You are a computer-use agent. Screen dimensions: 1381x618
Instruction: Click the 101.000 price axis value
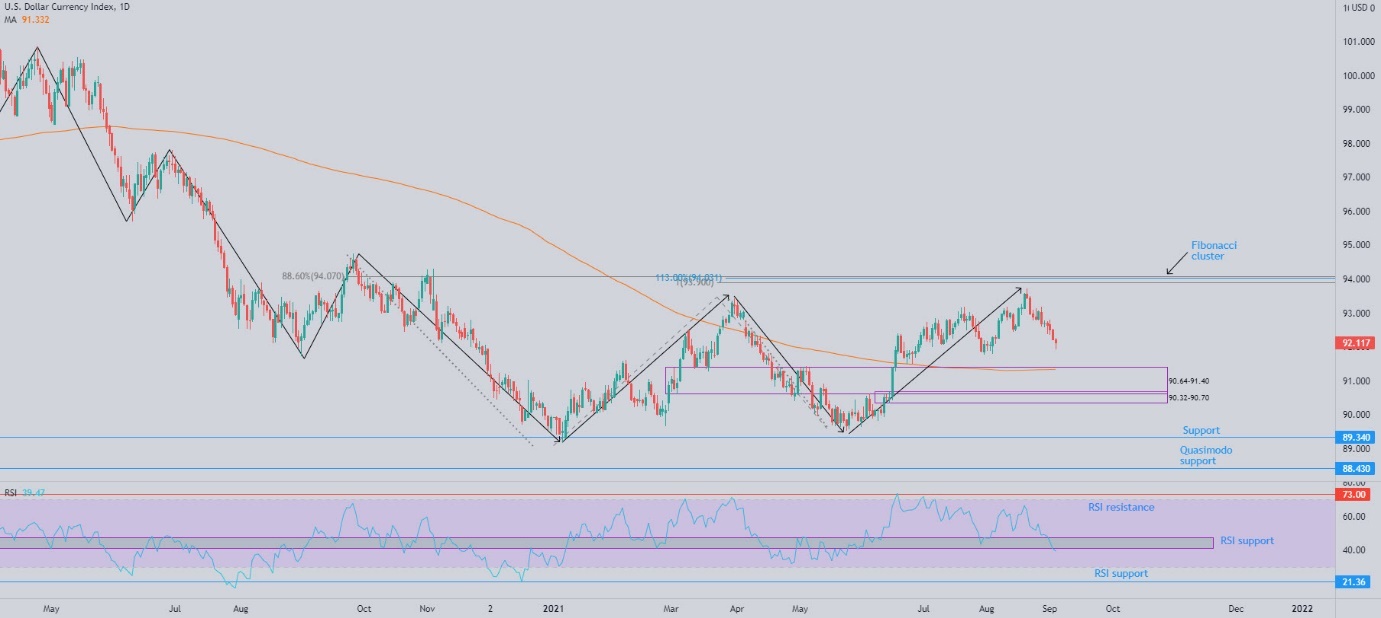tap(1358, 42)
